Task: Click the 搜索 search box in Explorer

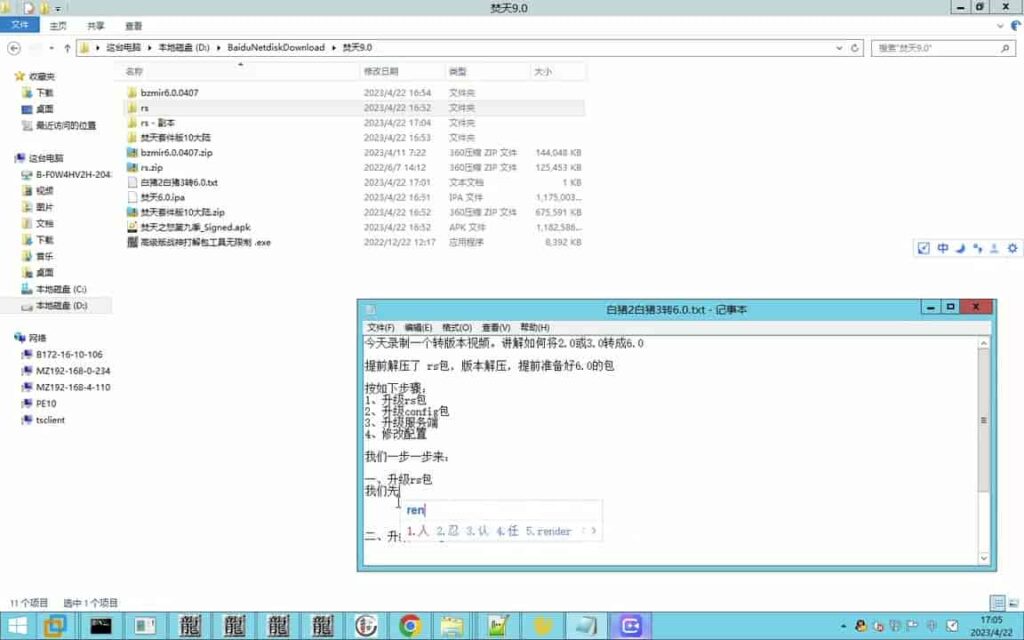Action: coord(940,47)
